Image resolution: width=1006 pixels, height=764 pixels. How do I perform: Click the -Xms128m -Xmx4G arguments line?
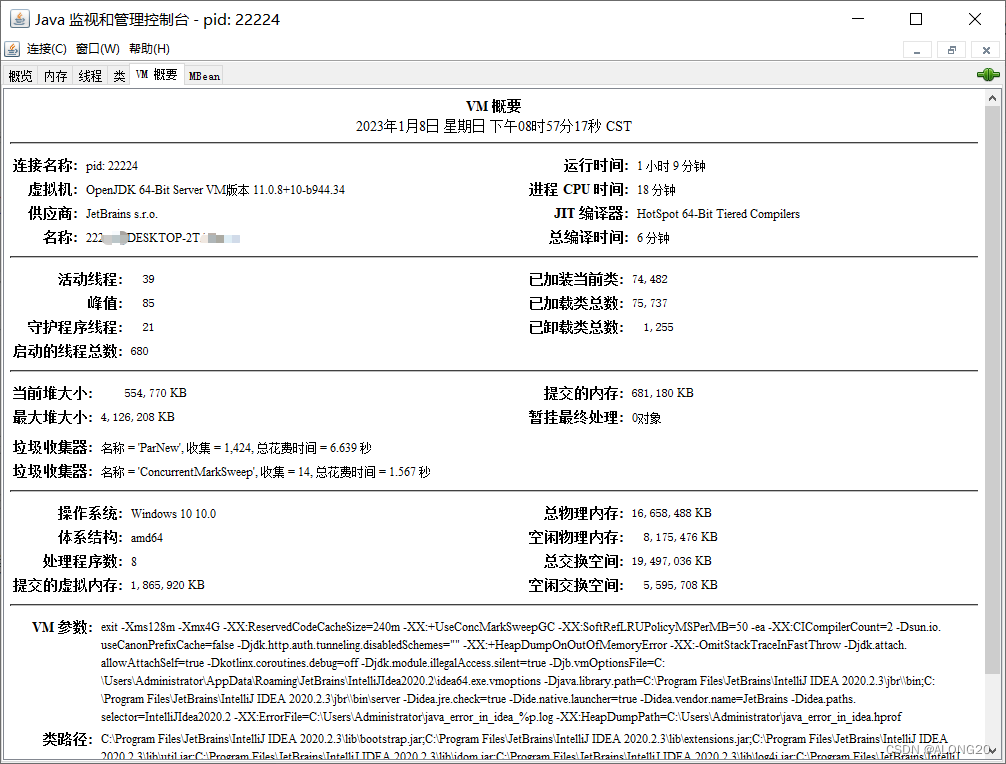pos(520,627)
